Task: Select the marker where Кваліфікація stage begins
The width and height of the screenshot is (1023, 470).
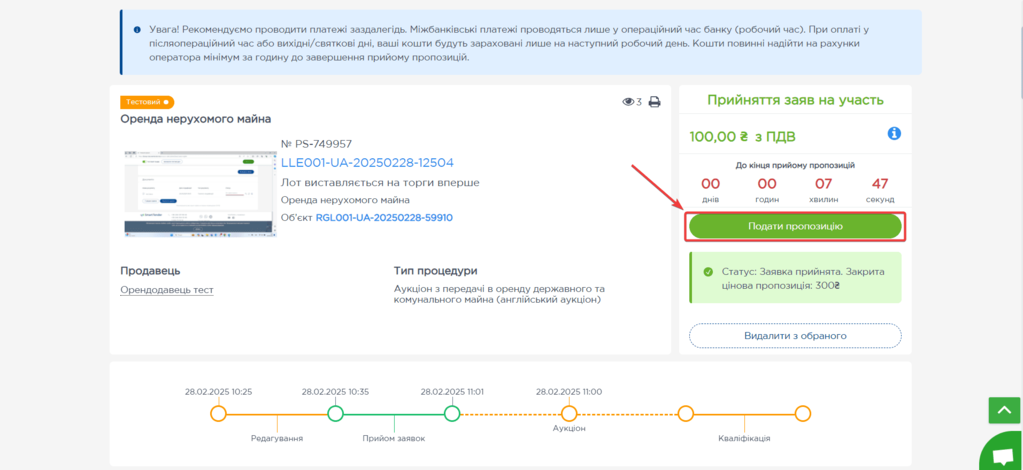Action: coord(685,413)
